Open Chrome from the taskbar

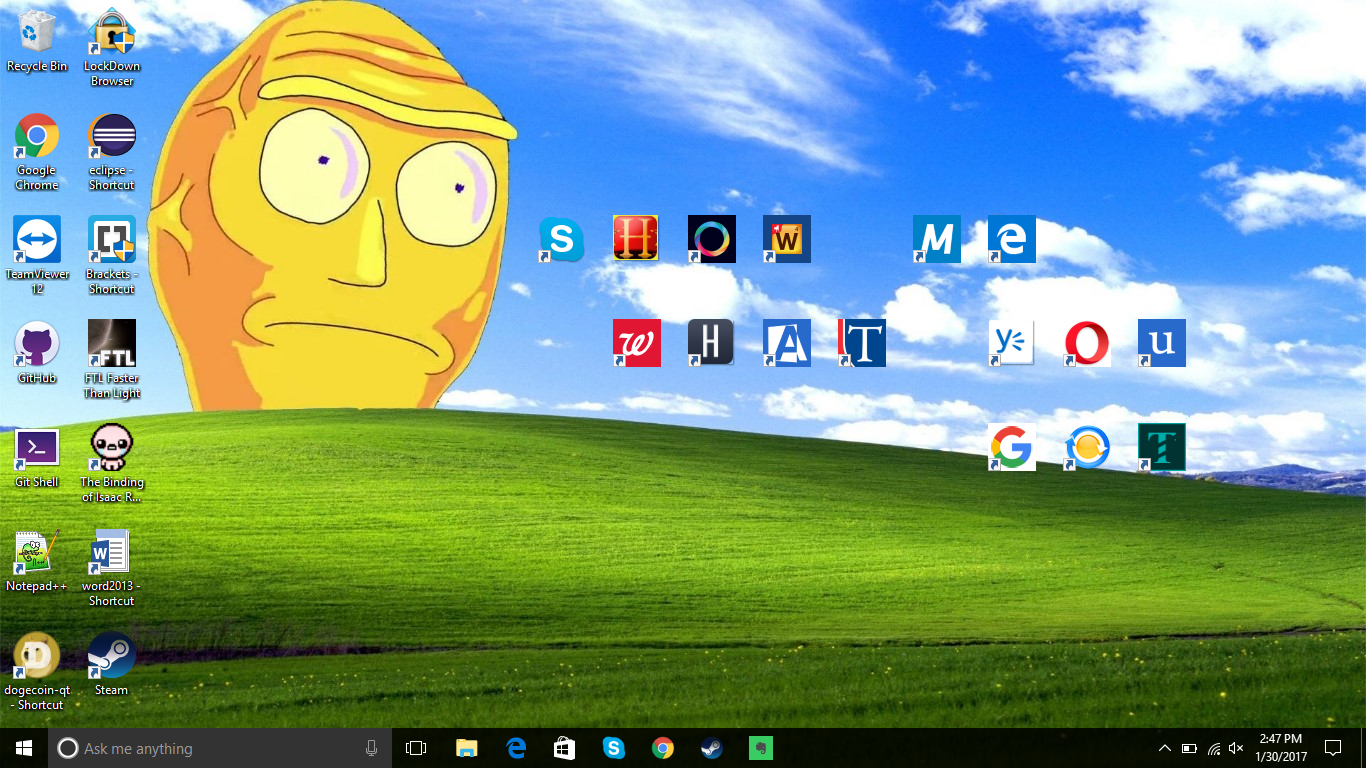(663, 748)
